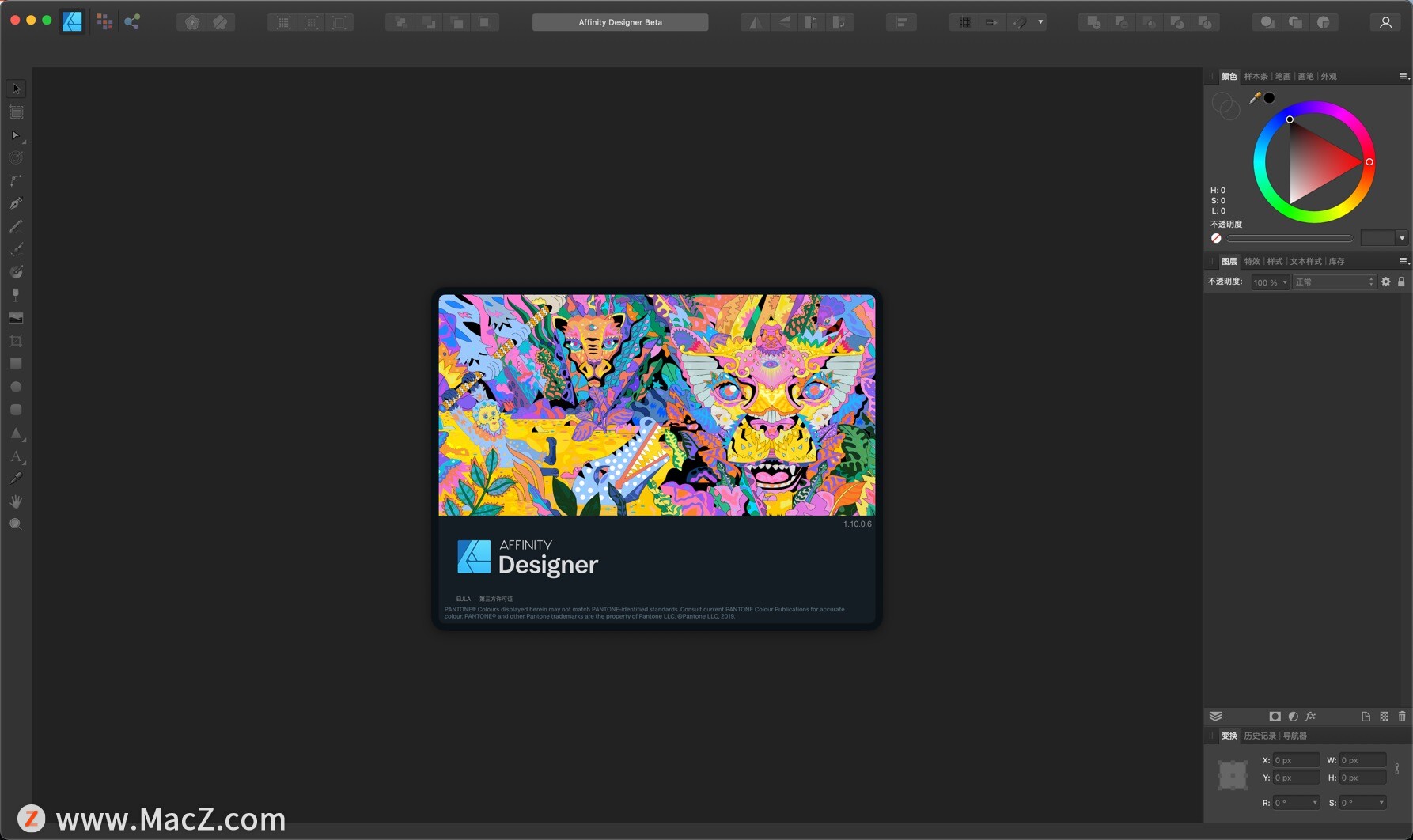Open the Colour panel options menu

(1404, 77)
